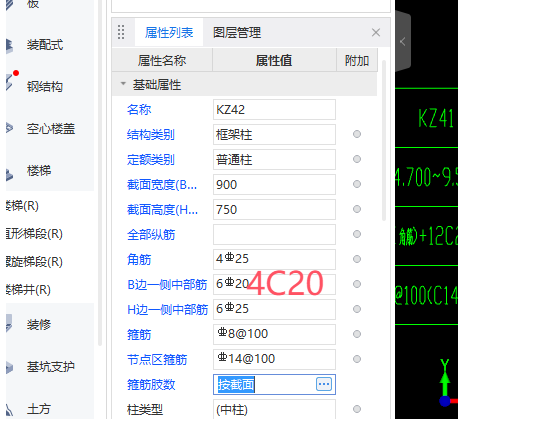The width and height of the screenshot is (545, 446).
Task: Open the 空心楼盖 category in sidebar
Action: point(50,129)
